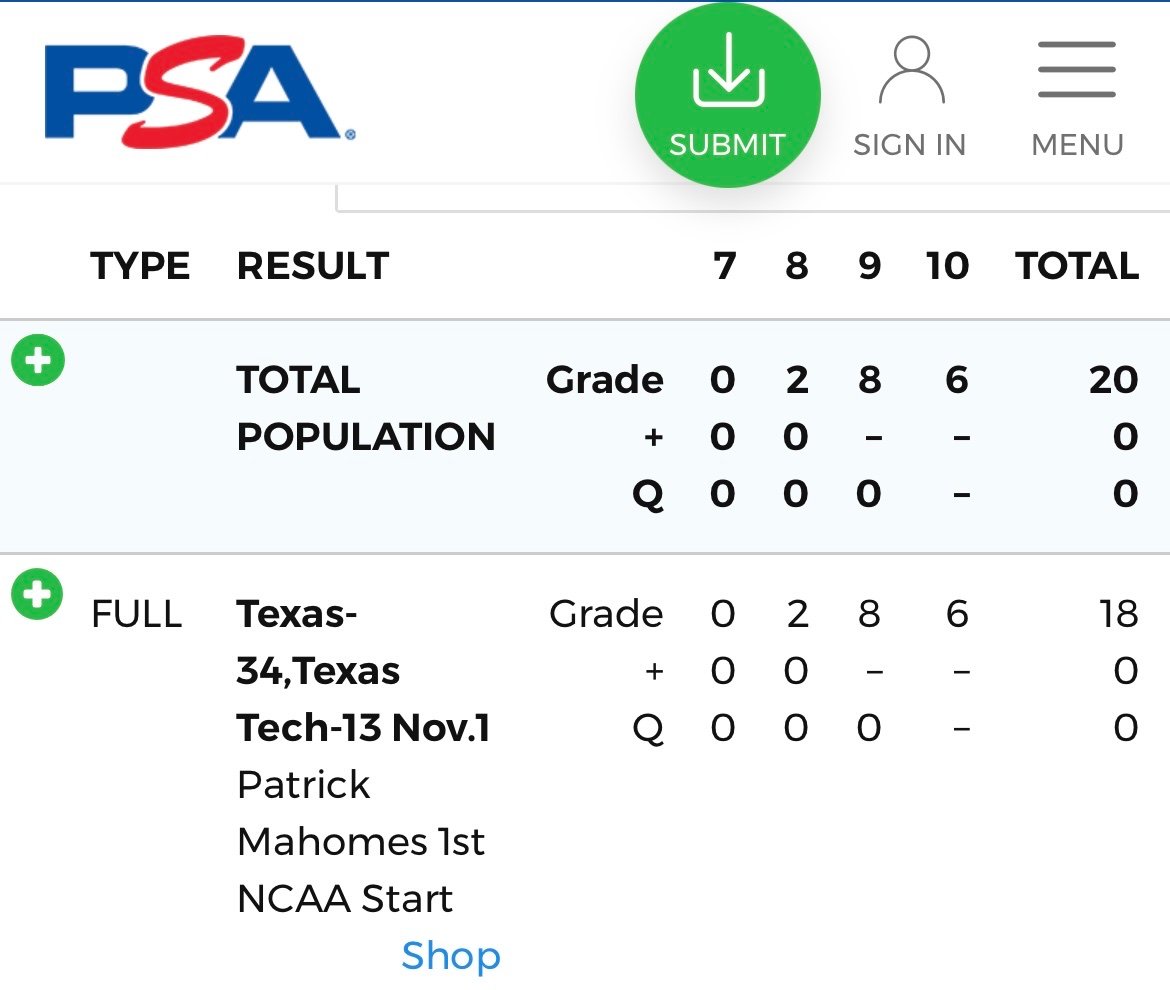This screenshot has width=1170, height=990.
Task: Open the Sign In user icon
Action: (x=912, y=69)
